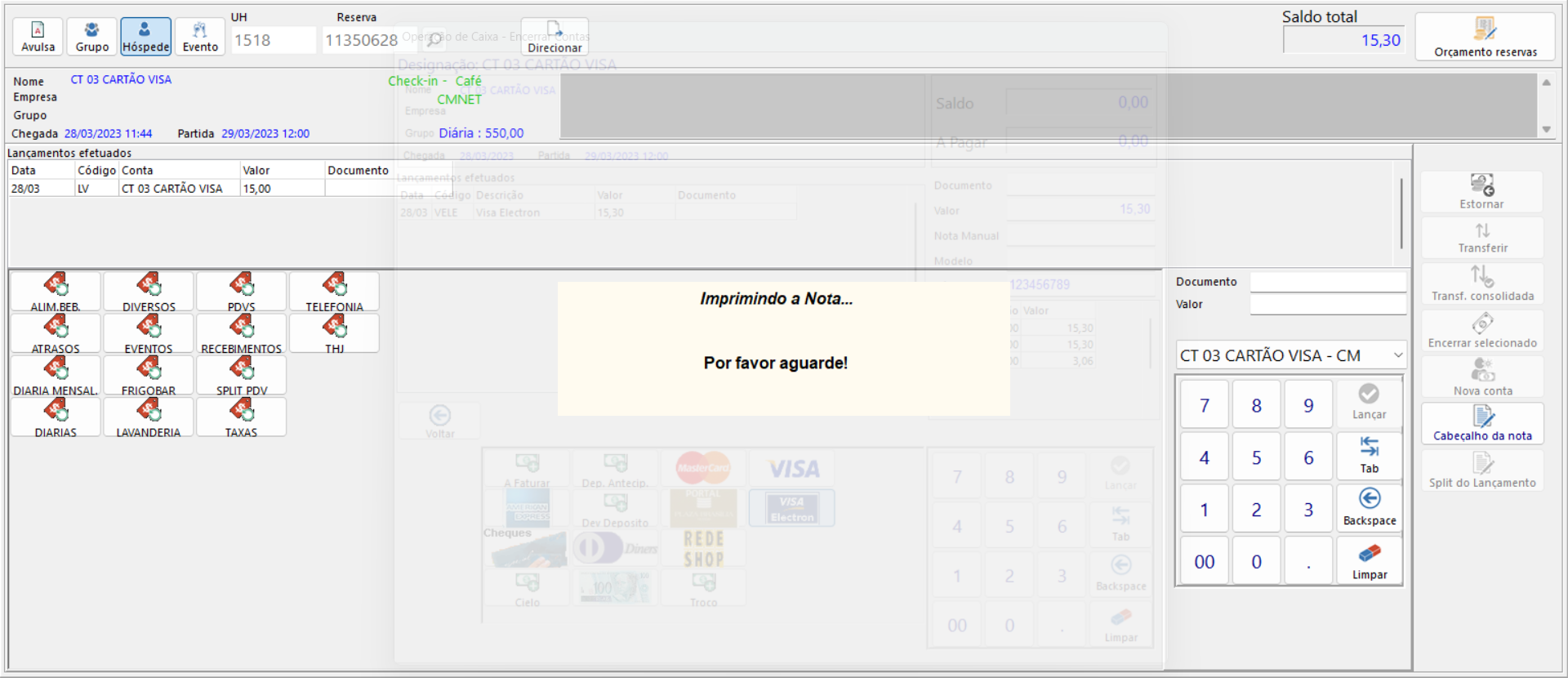Click the Estornar action

[1482, 192]
